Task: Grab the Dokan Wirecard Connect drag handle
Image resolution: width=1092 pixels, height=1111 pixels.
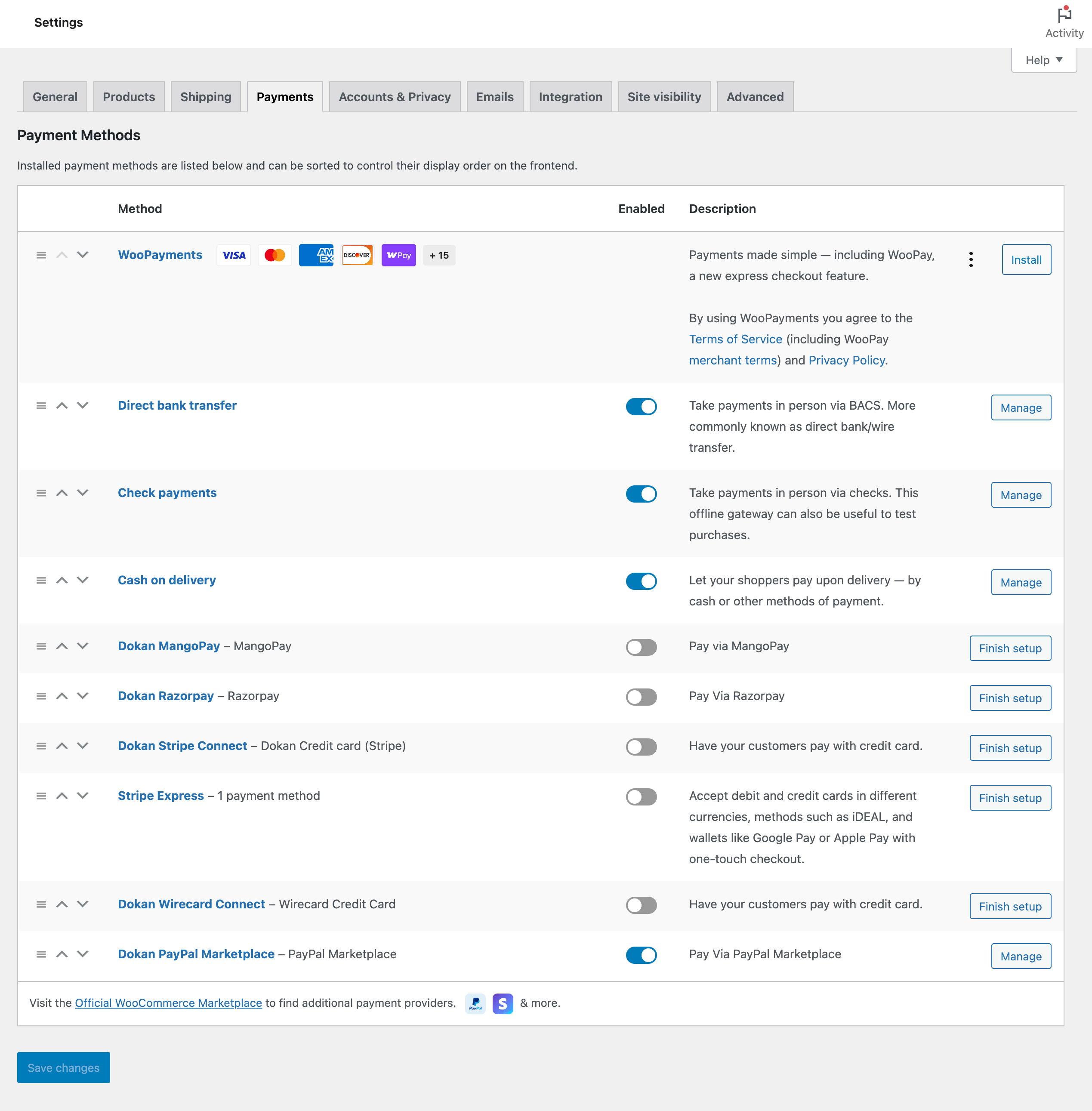Action: pyautogui.click(x=41, y=904)
